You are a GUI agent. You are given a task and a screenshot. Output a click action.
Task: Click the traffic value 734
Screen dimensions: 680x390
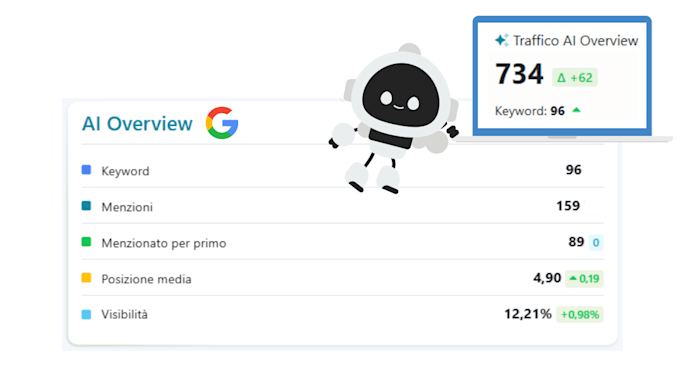click(519, 74)
